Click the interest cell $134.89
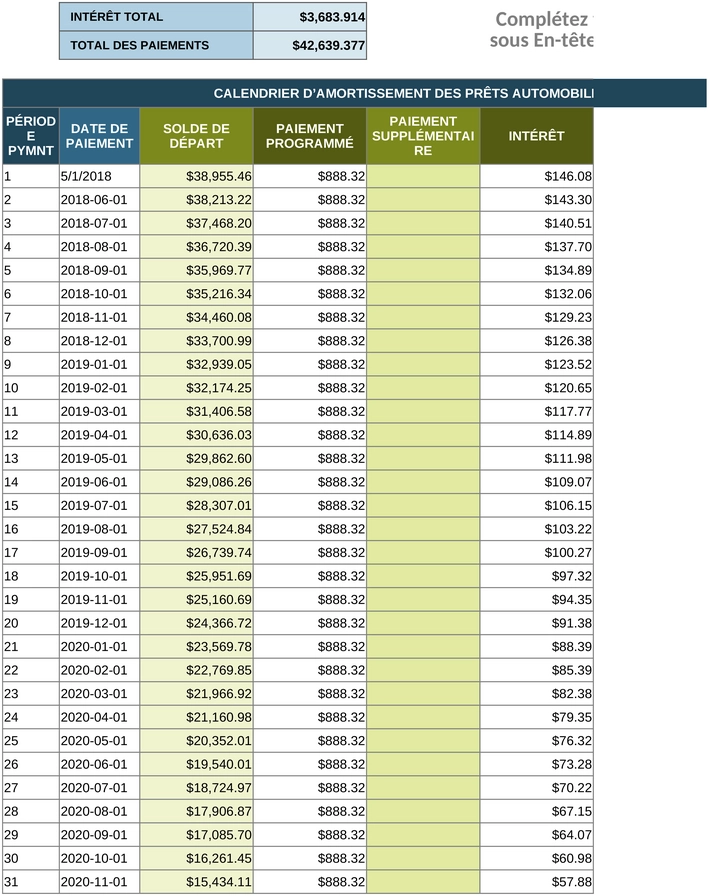710x896 pixels. [x=536, y=270]
